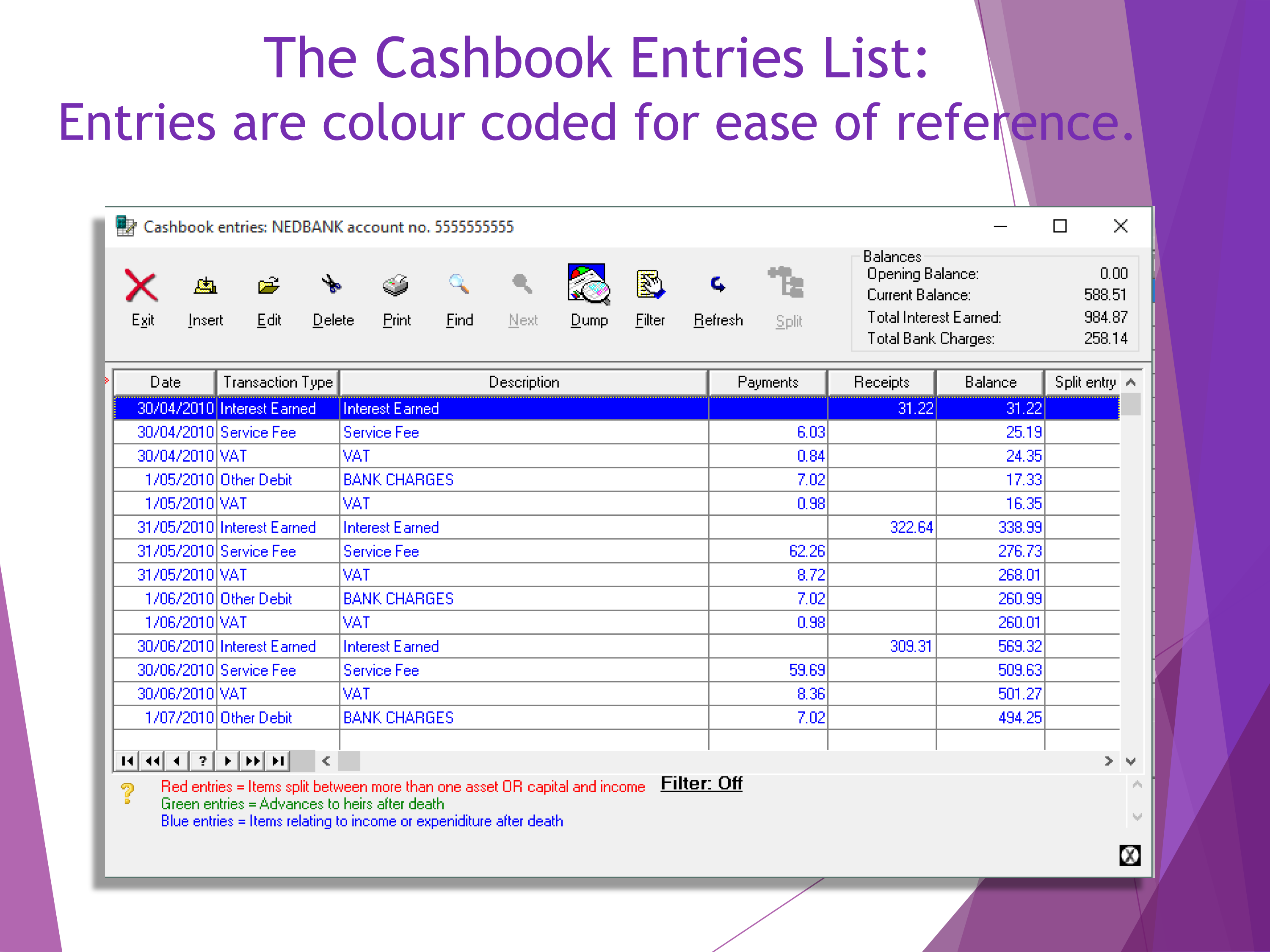Select the highlighted 30/04/2010 Interest Earned row
Viewport: 1270px width, 952px height.
(617, 409)
